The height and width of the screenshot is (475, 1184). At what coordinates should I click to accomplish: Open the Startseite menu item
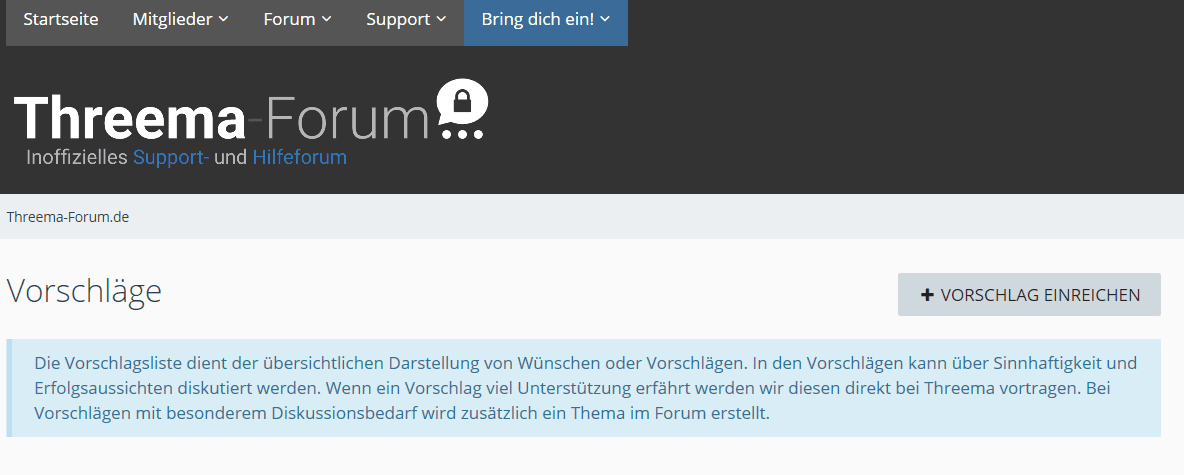tap(60, 20)
